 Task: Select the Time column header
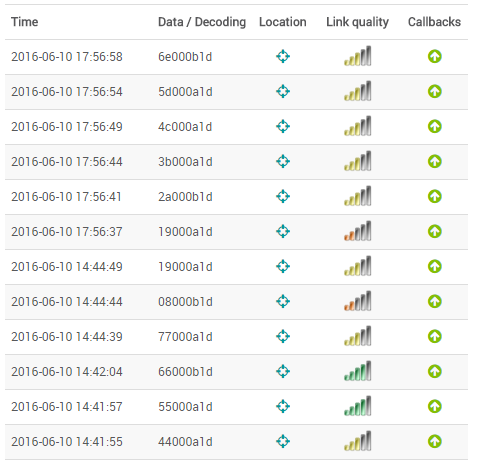pos(25,22)
